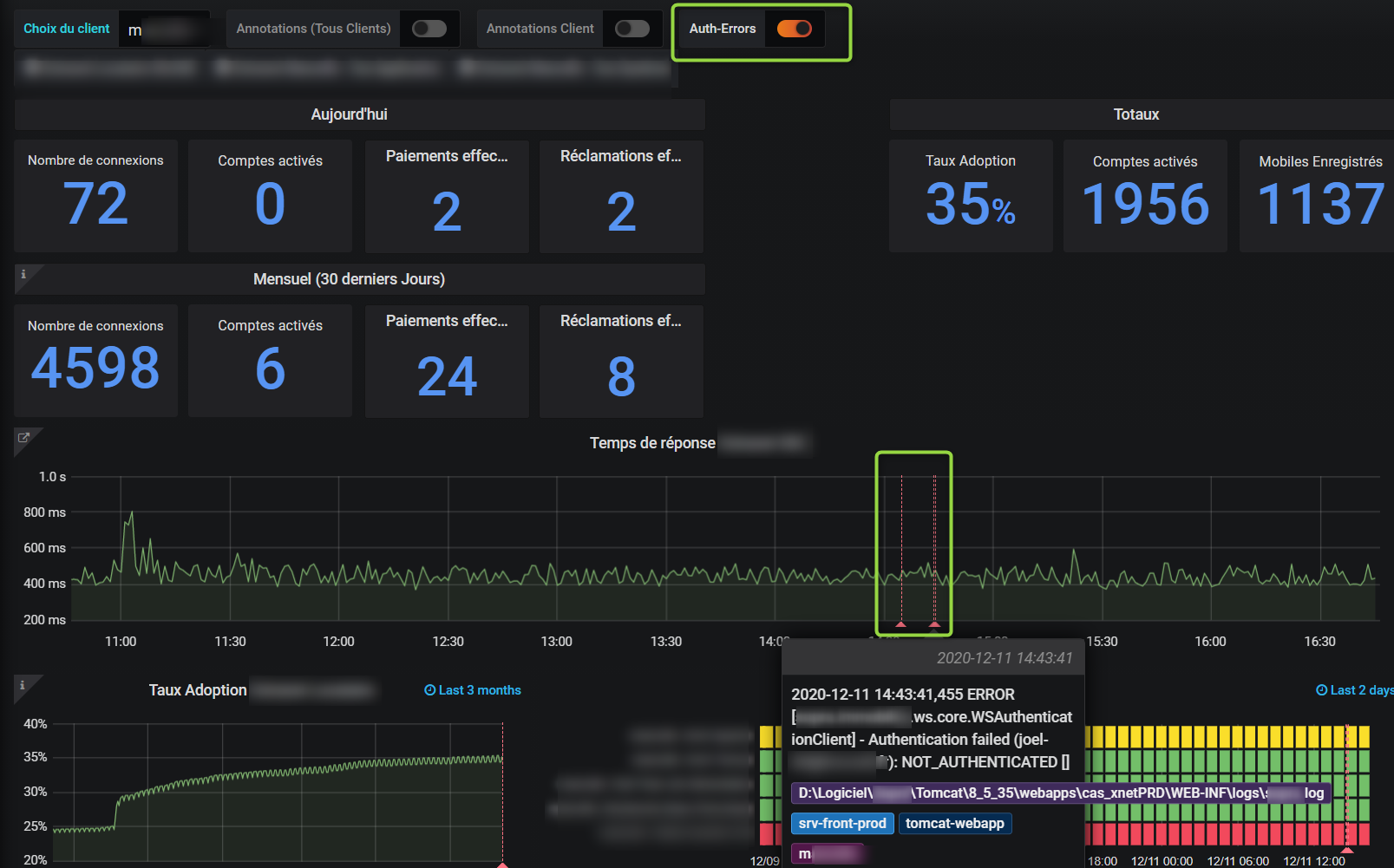
Task: Click the 40% axis label on adoption graph
Action: tap(36, 723)
